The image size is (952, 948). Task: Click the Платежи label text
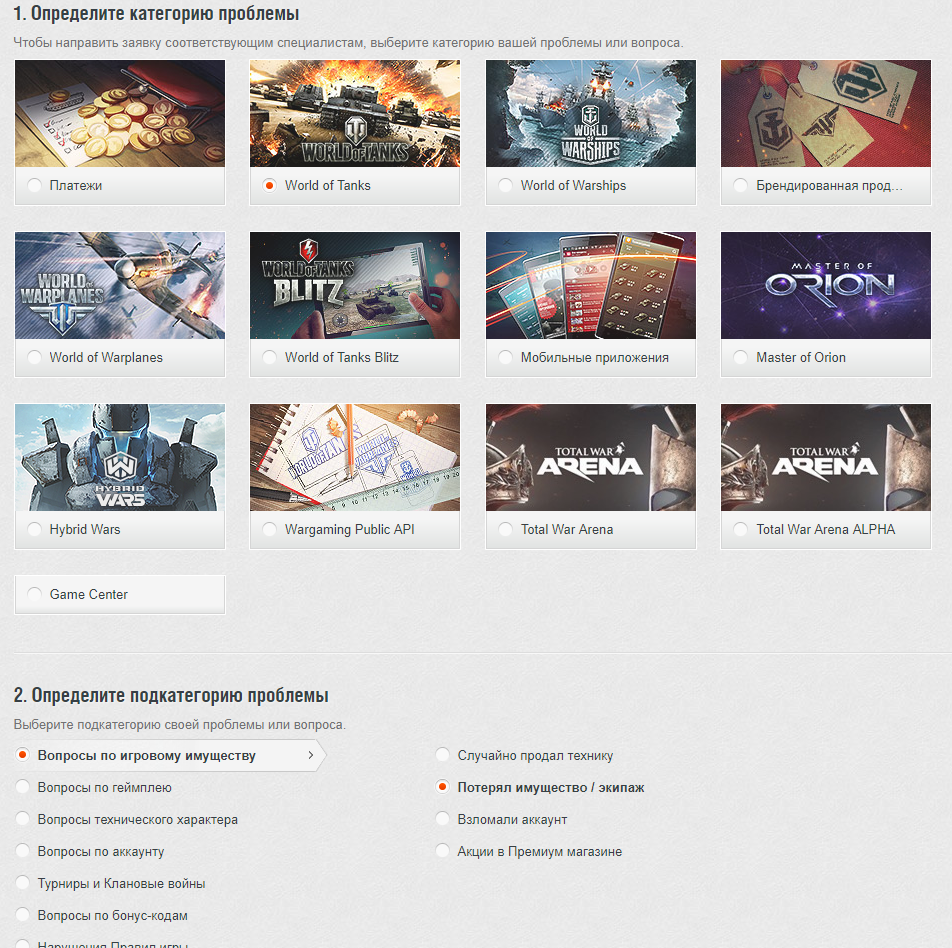pyautogui.click(x=76, y=185)
